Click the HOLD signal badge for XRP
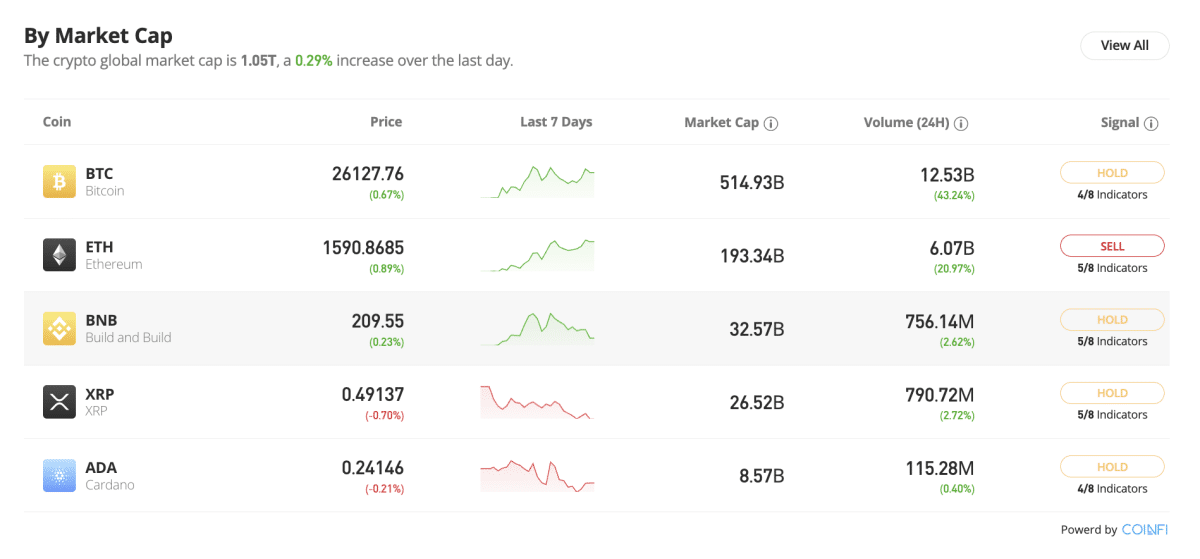The height and width of the screenshot is (559, 1200). pyautogui.click(x=1112, y=393)
